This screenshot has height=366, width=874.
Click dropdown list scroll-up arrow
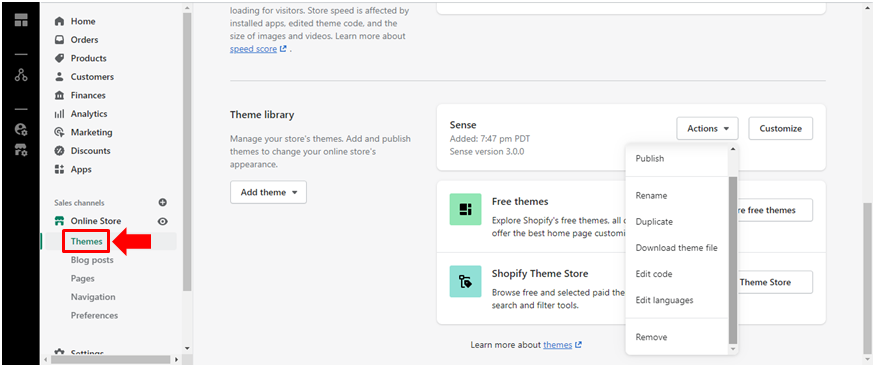(x=732, y=149)
